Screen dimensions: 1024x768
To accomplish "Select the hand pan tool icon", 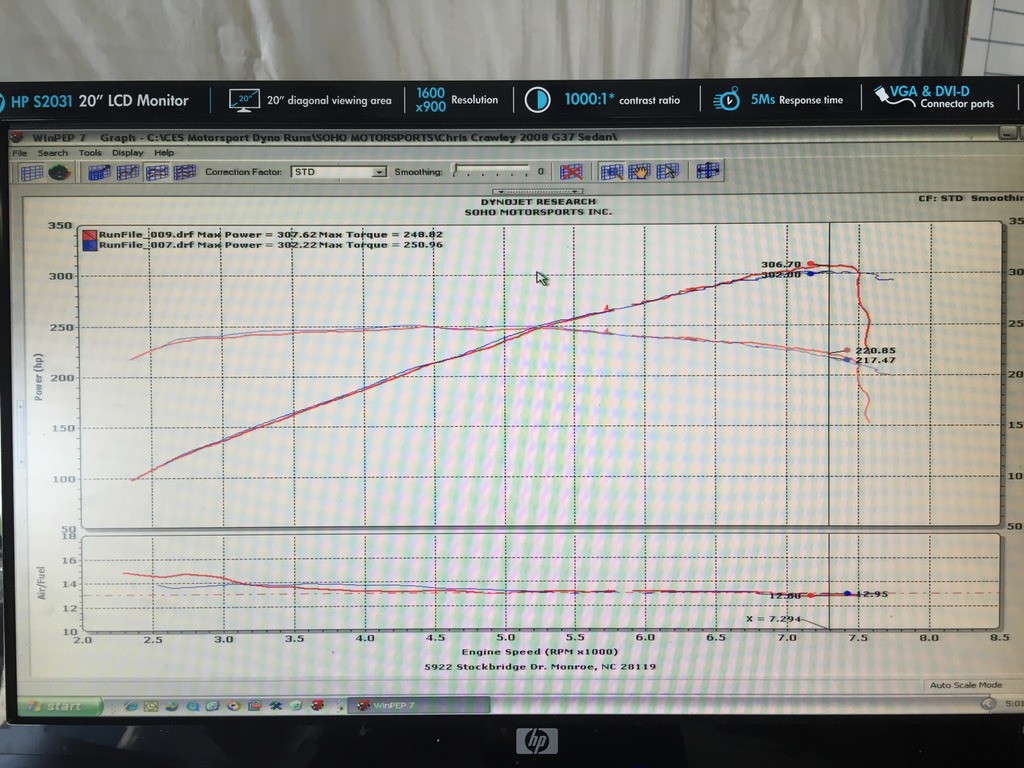I will coord(639,171).
